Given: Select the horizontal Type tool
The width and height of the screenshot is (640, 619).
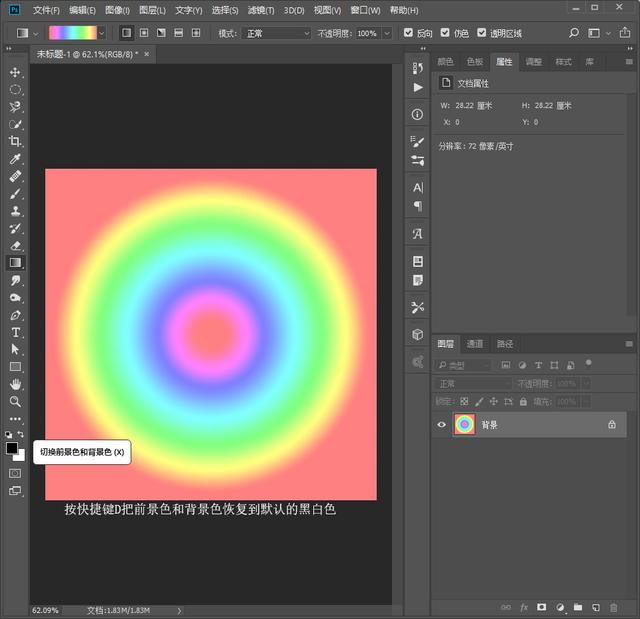Looking at the screenshot, I should (15, 332).
